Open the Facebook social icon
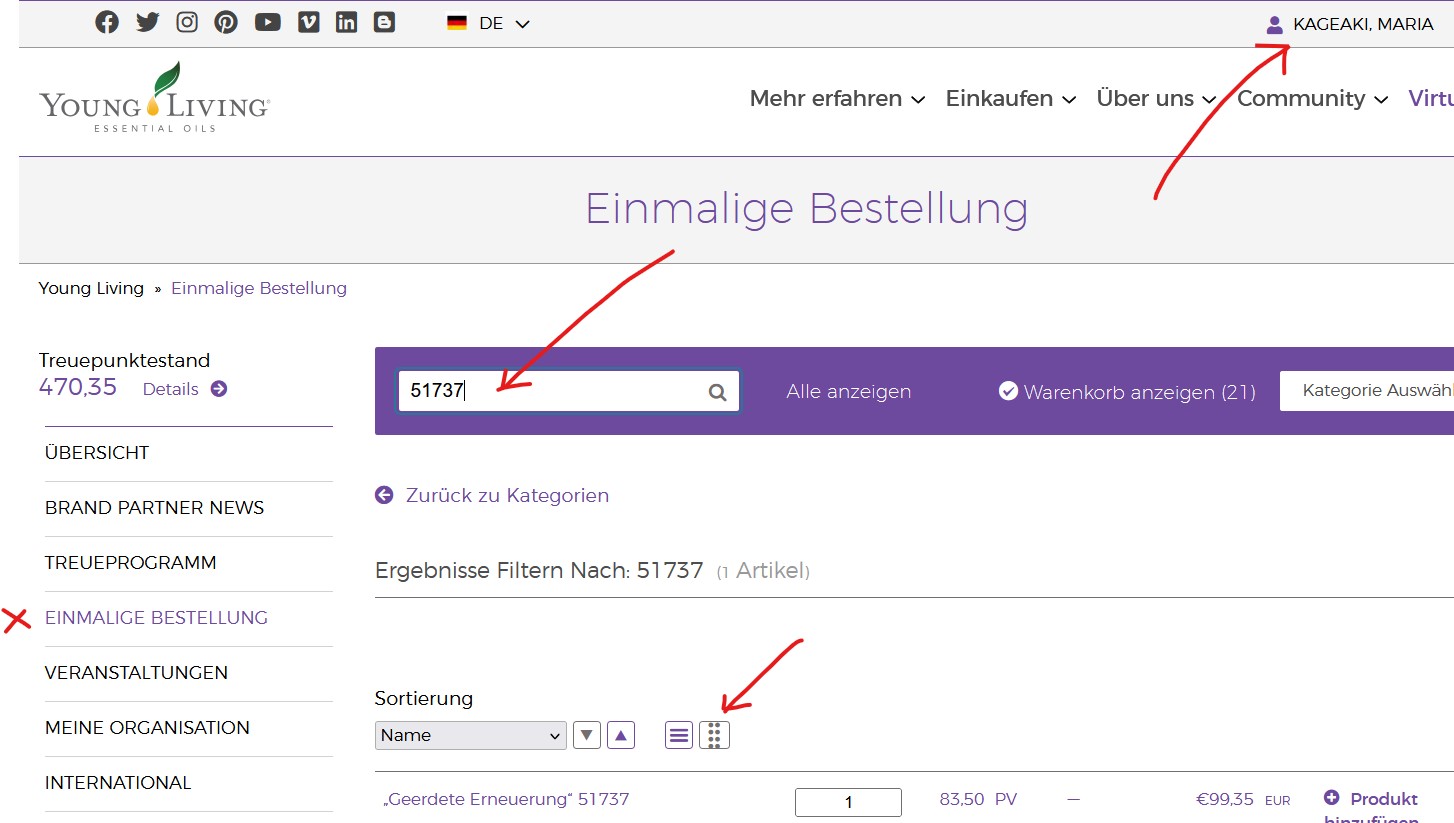The width and height of the screenshot is (1454, 823). pyautogui.click(x=107, y=23)
